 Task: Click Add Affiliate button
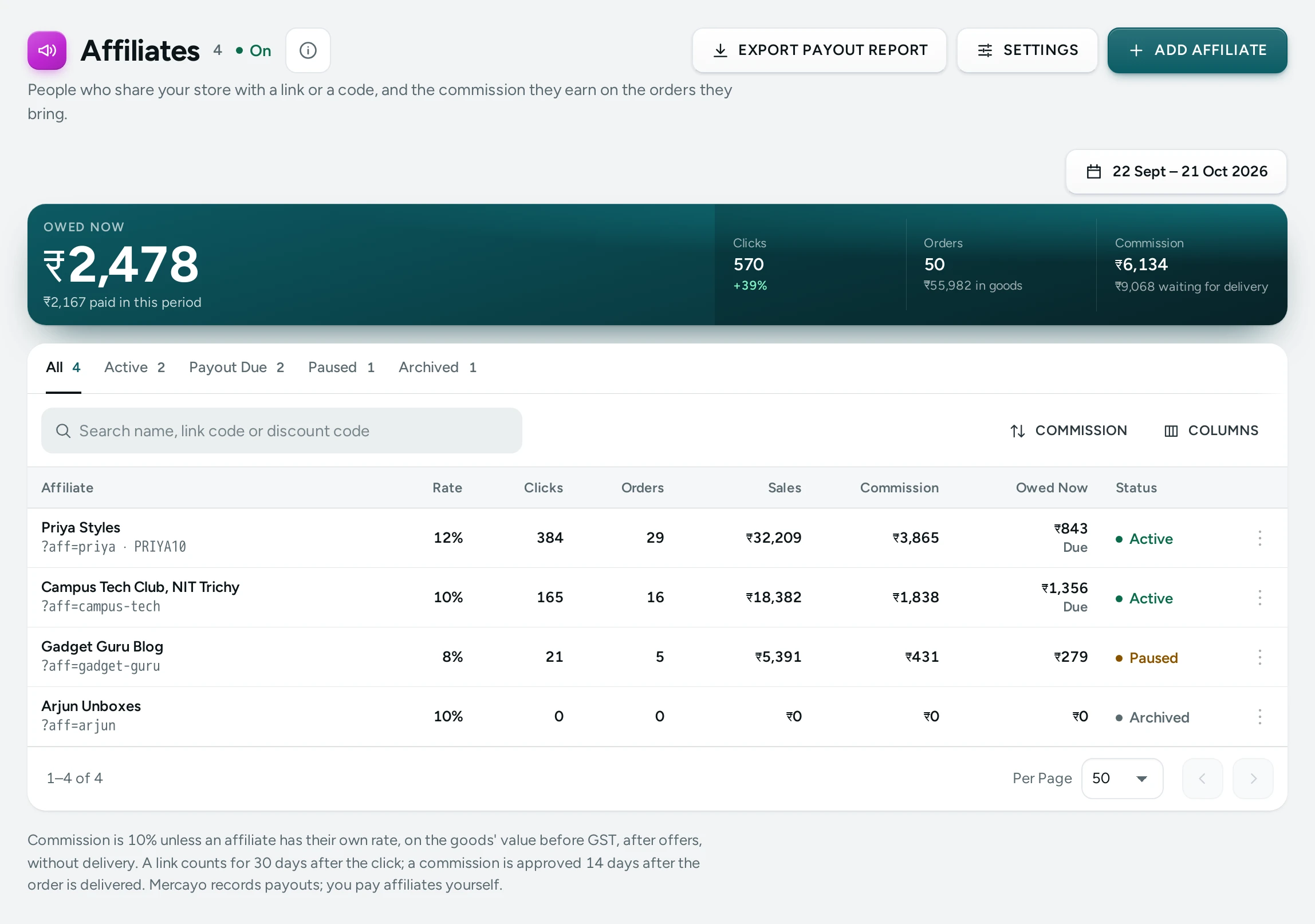click(1197, 50)
